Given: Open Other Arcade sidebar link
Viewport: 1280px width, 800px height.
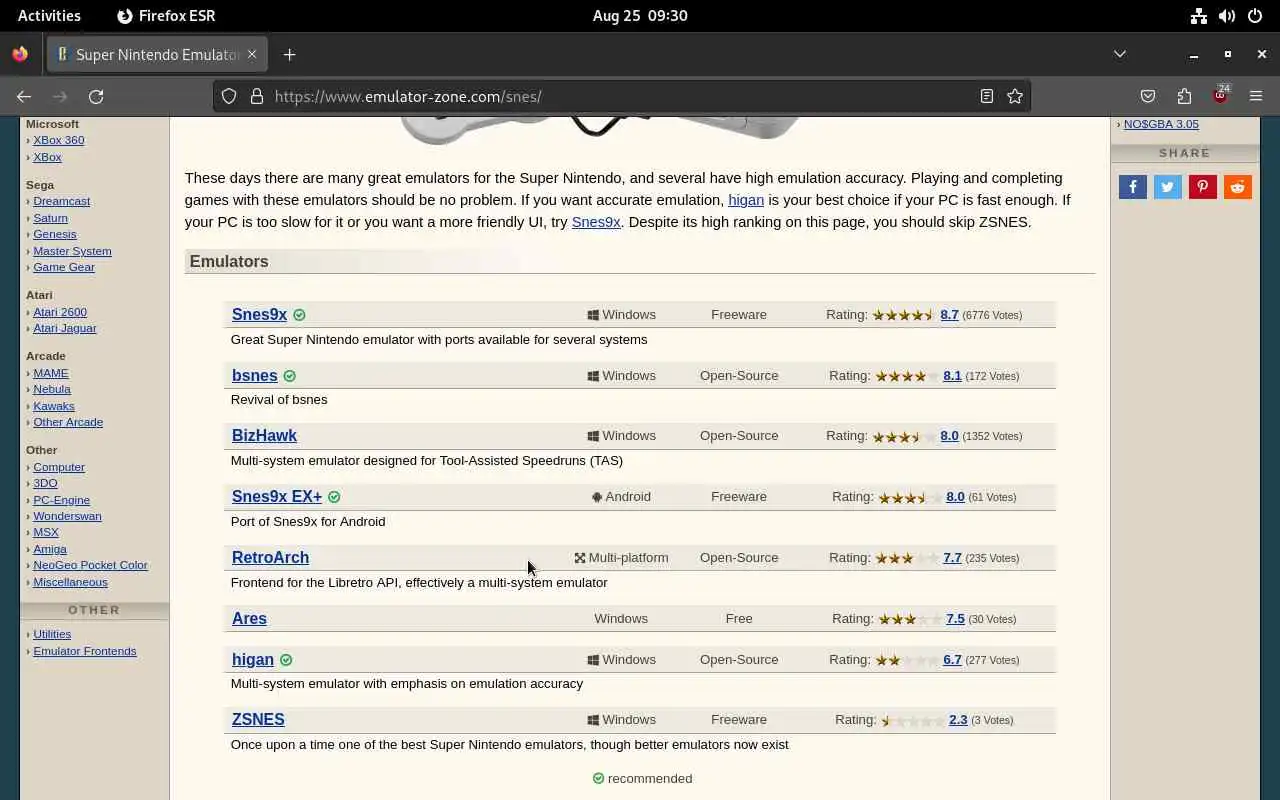Looking at the screenshot, I should click(x=68, y=422).
